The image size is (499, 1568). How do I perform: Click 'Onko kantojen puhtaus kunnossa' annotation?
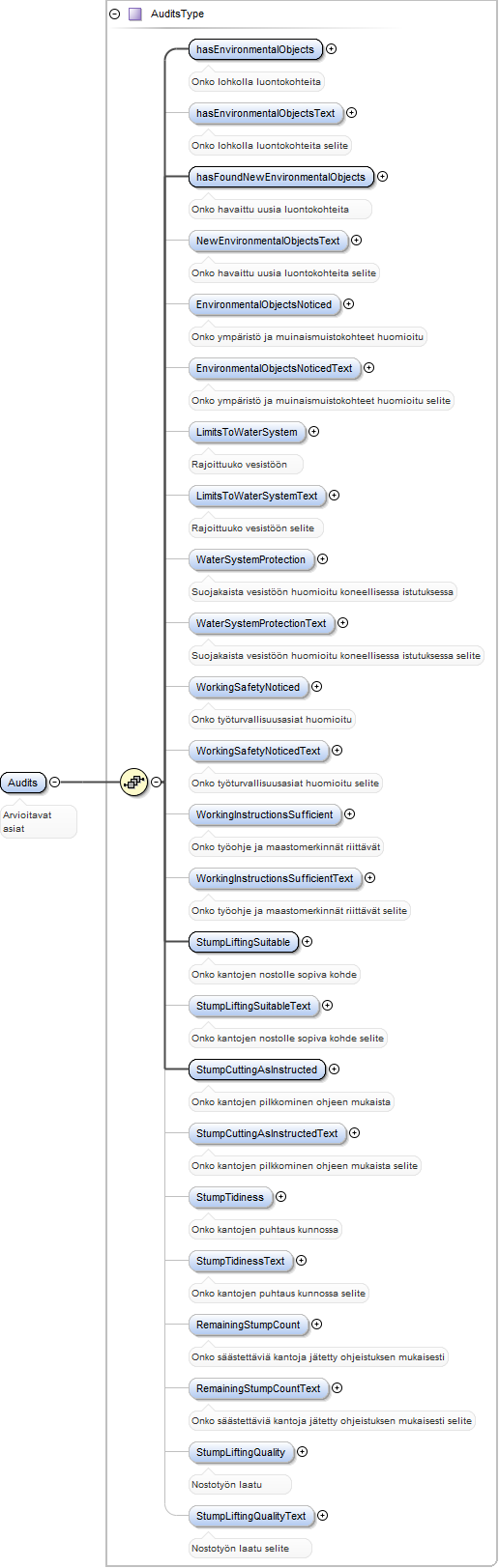click(265, 1230)
